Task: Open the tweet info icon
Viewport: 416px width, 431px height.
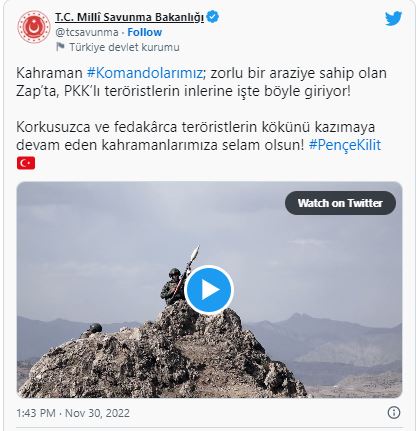Action: point(394,413)
